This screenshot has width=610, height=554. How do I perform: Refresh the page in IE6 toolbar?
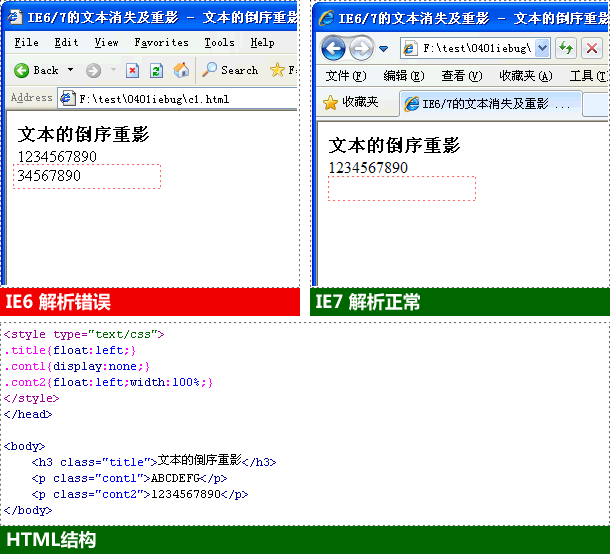tap(156, 70)
